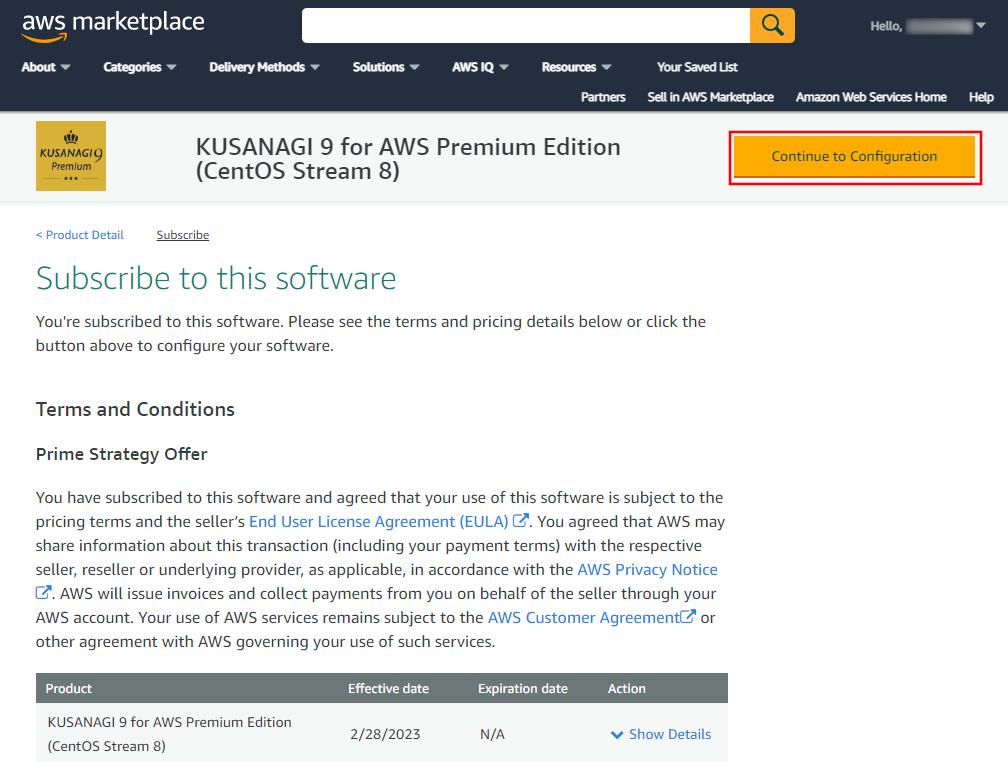
Task: Open the AWS Customer Agreement link
Action: (x=584, y=617)
